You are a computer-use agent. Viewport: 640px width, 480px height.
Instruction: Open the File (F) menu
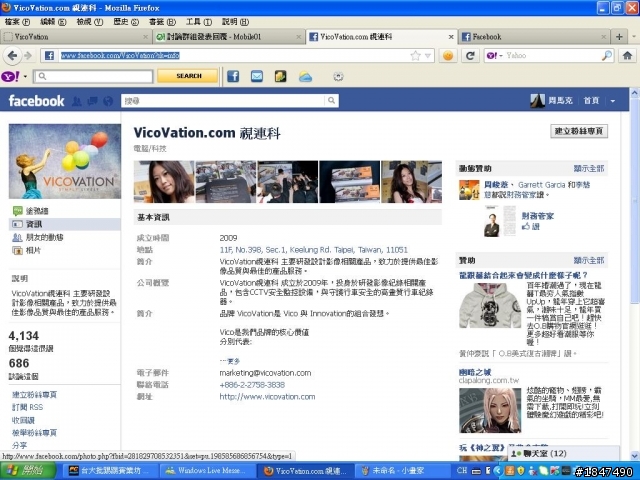pos(17,22)
